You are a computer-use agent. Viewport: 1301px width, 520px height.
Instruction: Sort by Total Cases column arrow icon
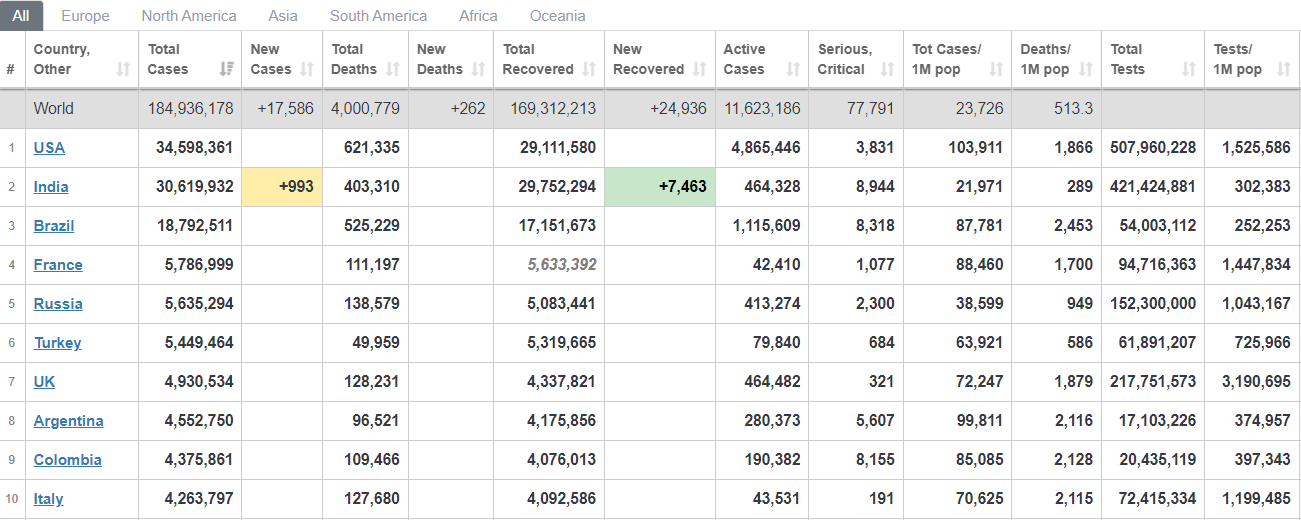226,69
